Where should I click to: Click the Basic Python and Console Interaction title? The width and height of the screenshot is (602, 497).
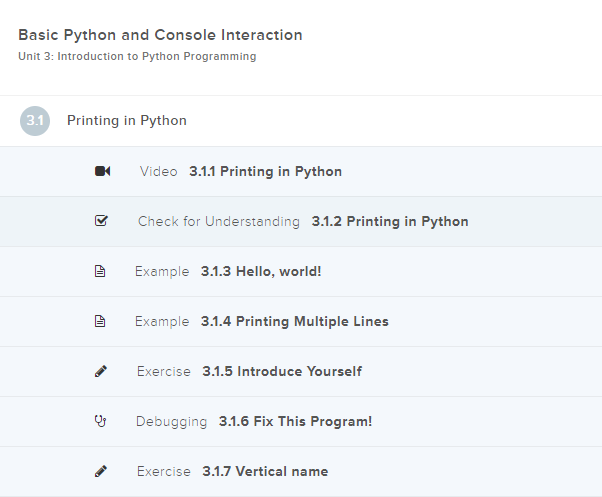point(160,35)
